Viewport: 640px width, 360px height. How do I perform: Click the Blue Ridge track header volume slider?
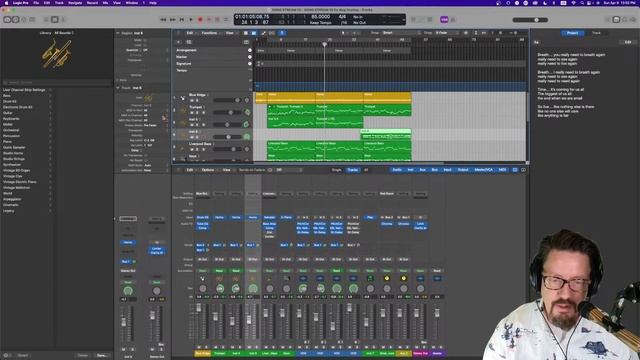point(227,100)
